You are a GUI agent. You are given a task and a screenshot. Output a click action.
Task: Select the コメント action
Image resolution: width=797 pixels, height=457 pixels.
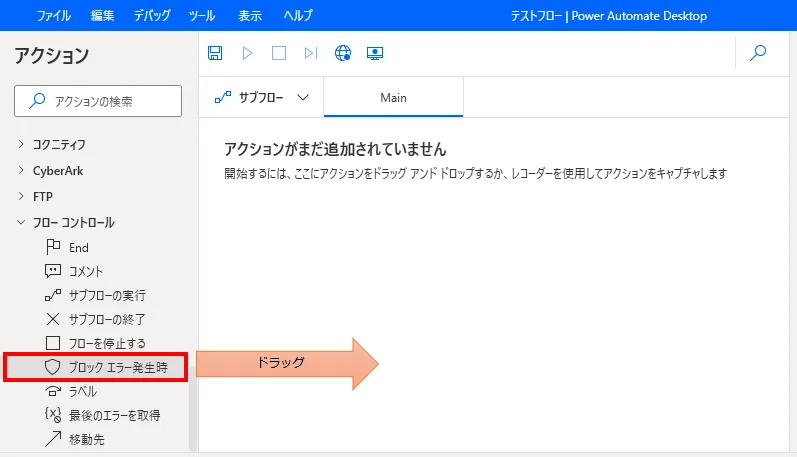(x=85, y=271)
